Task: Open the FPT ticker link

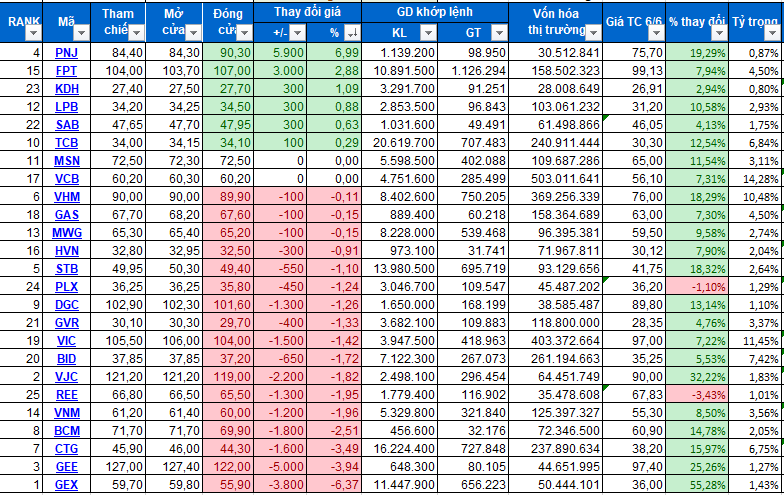Action: tap(66, 70)
